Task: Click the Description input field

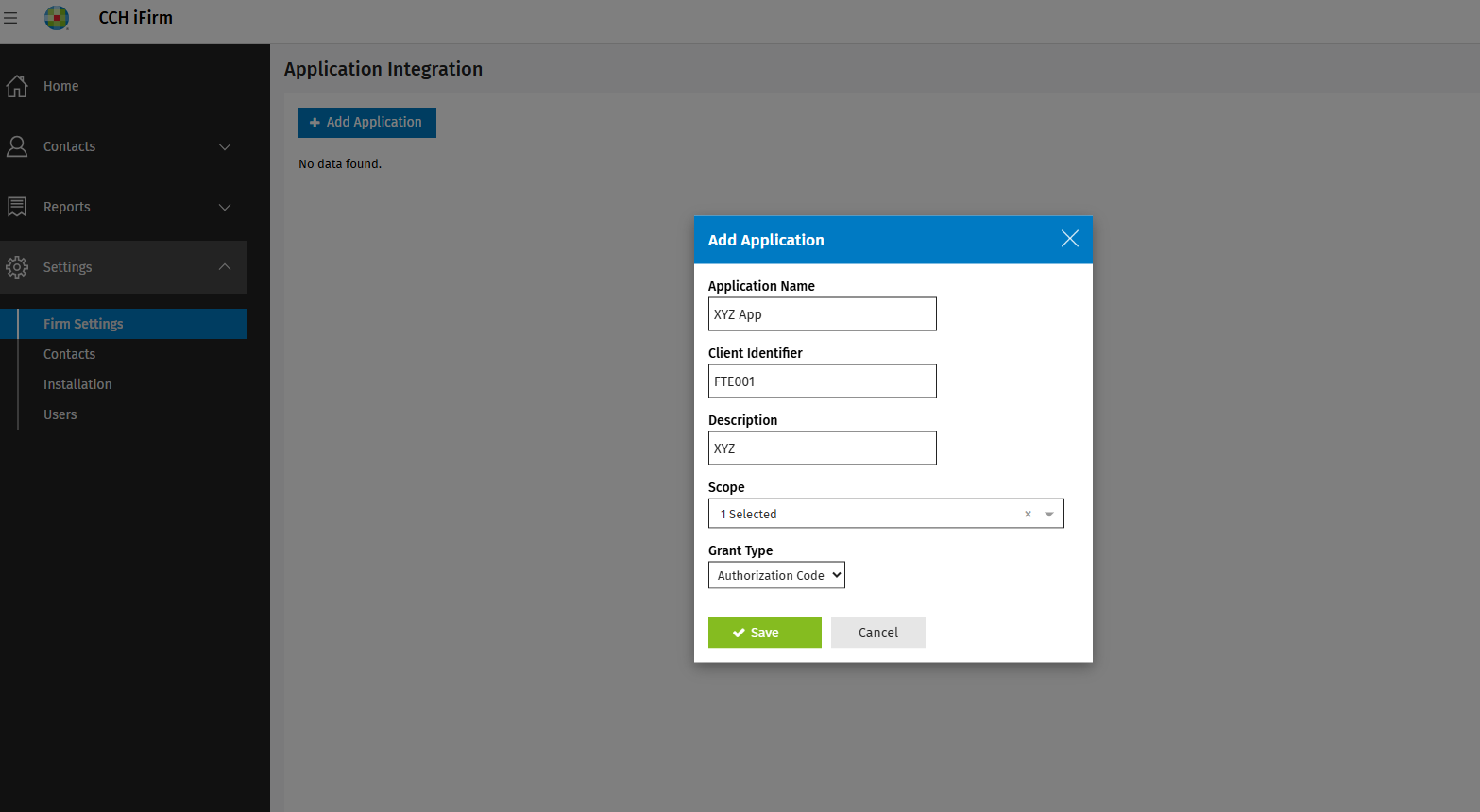Action: coord(823,448)
